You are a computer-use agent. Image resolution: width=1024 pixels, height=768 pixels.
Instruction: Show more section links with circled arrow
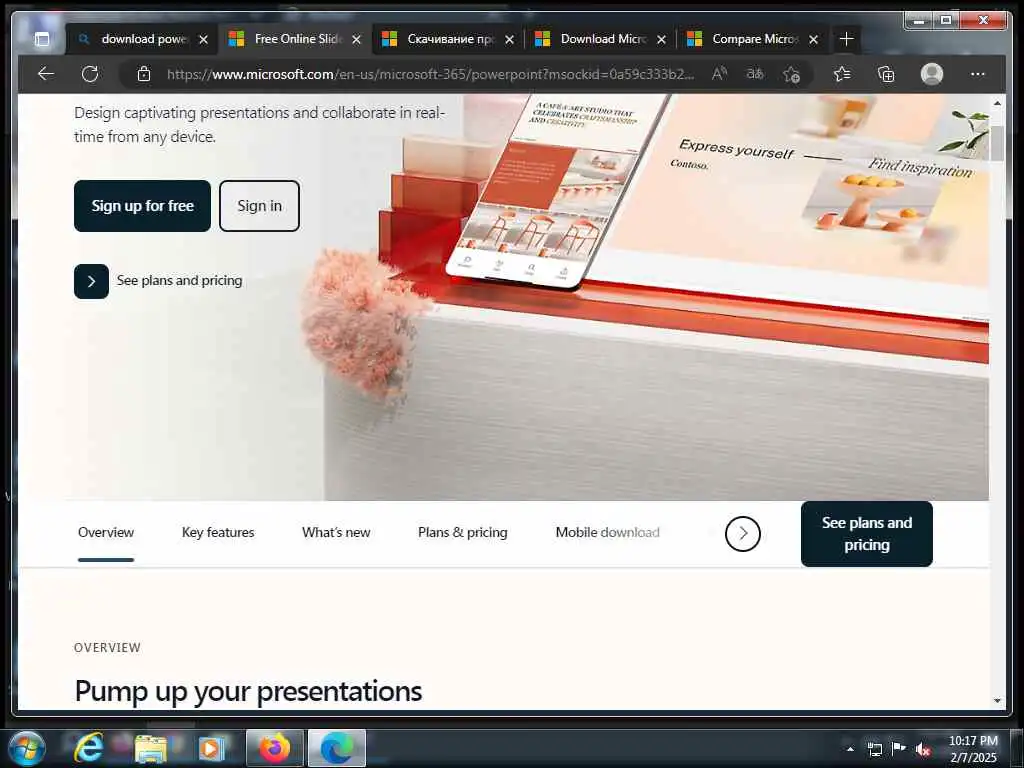coord(743,534)
